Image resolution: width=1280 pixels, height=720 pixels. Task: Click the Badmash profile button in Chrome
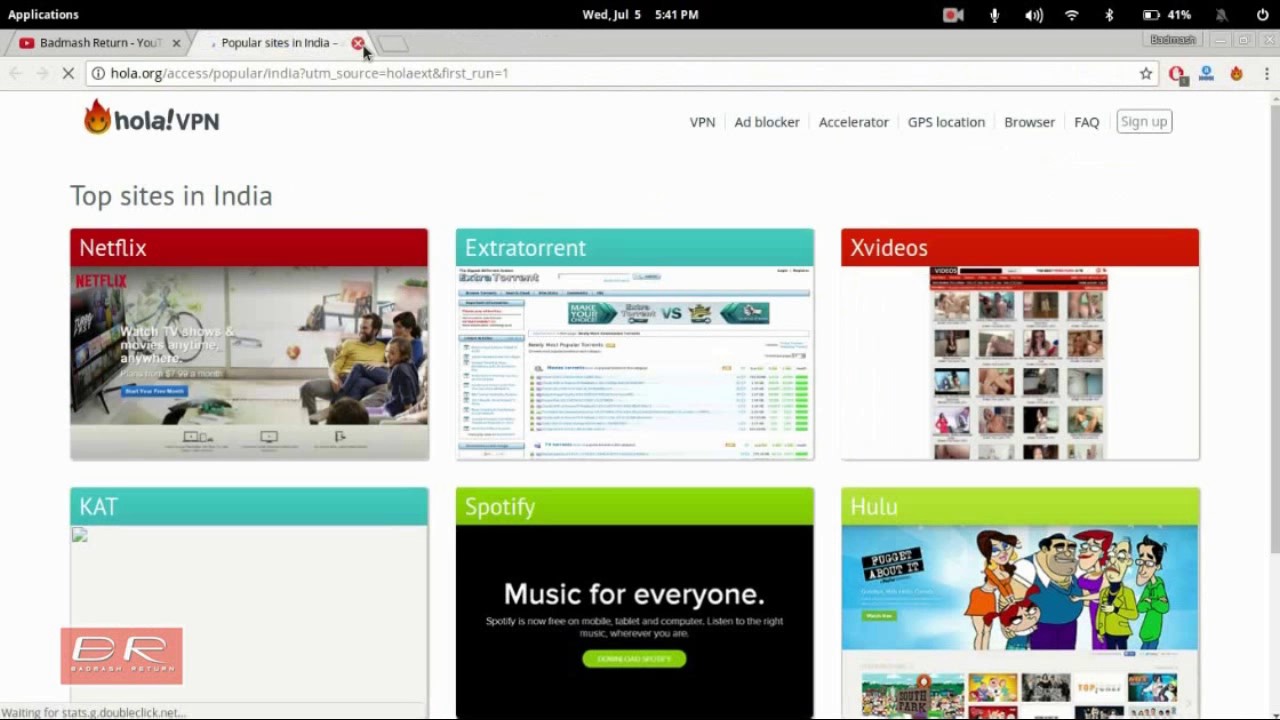tap(1172, 40)
